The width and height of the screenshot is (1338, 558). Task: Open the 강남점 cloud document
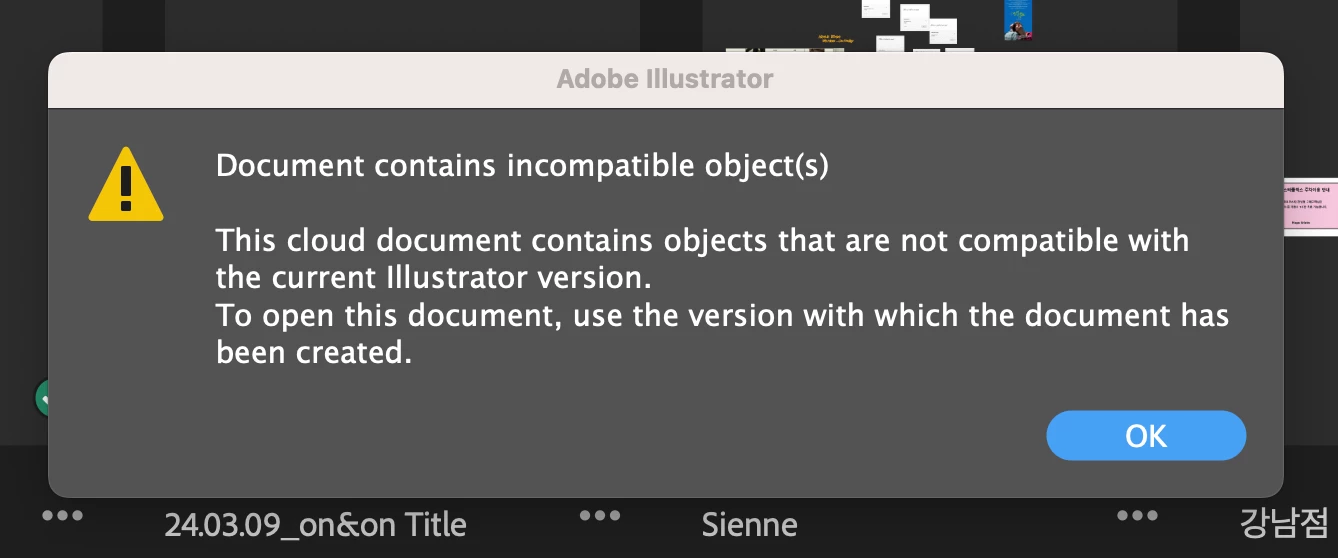click(x=1284, y=523)
